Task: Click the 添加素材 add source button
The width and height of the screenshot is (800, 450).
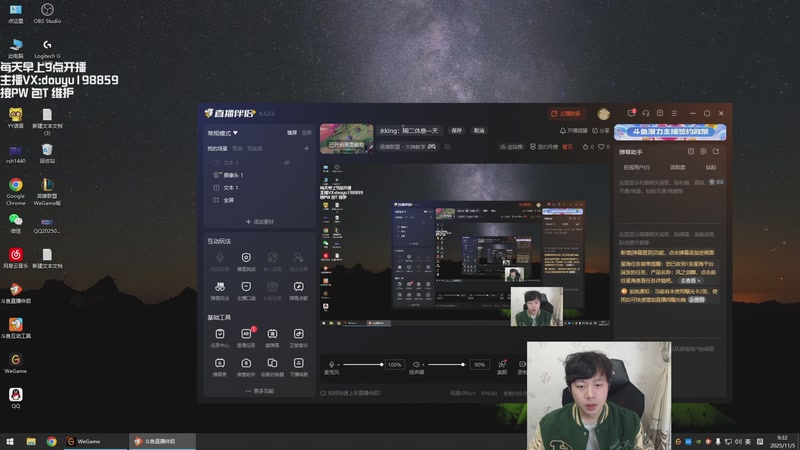Action: (x=260, y=222)
